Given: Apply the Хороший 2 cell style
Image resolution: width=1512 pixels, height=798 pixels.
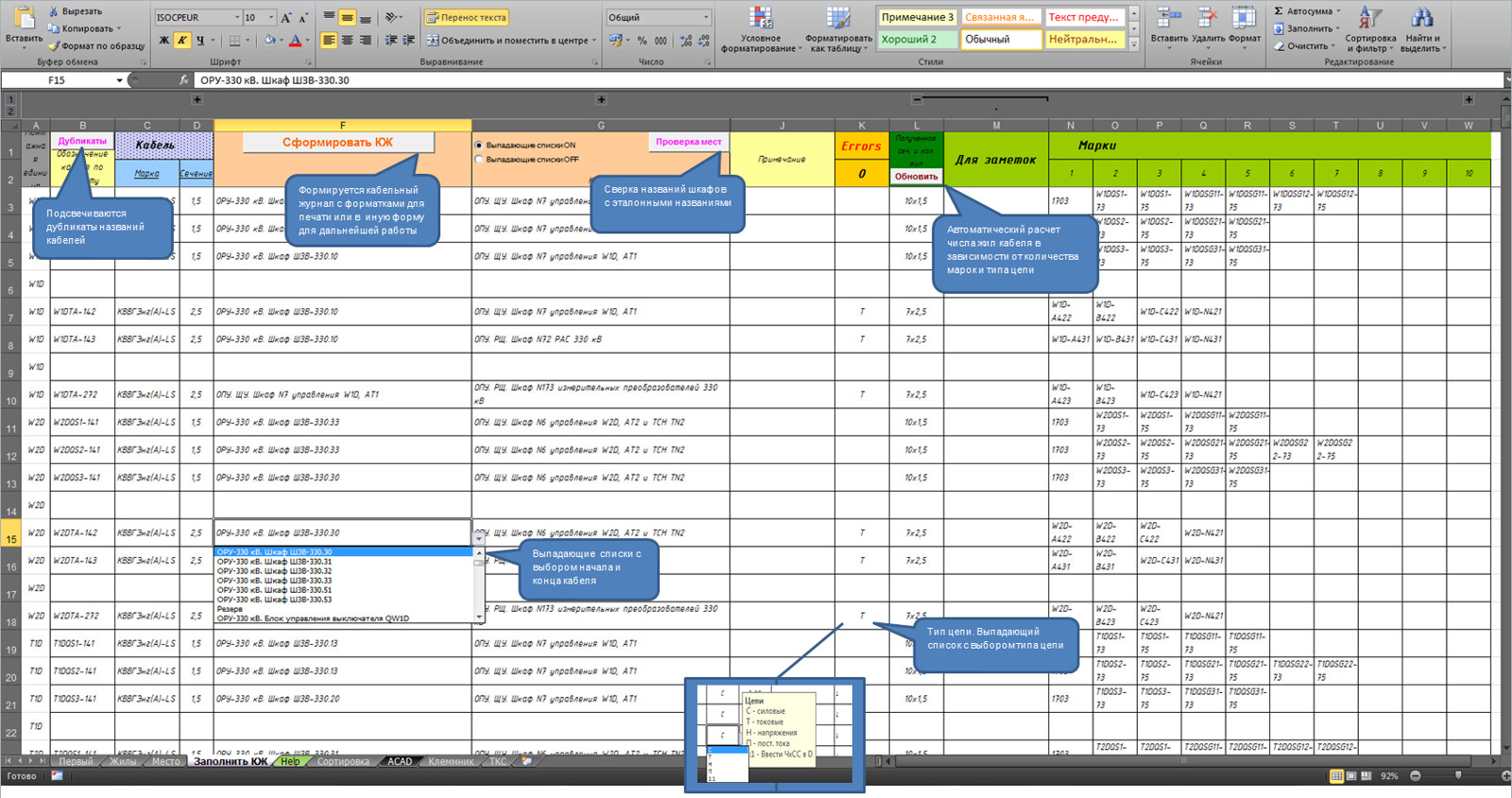Looking at the screenshot, I should 918,40.
